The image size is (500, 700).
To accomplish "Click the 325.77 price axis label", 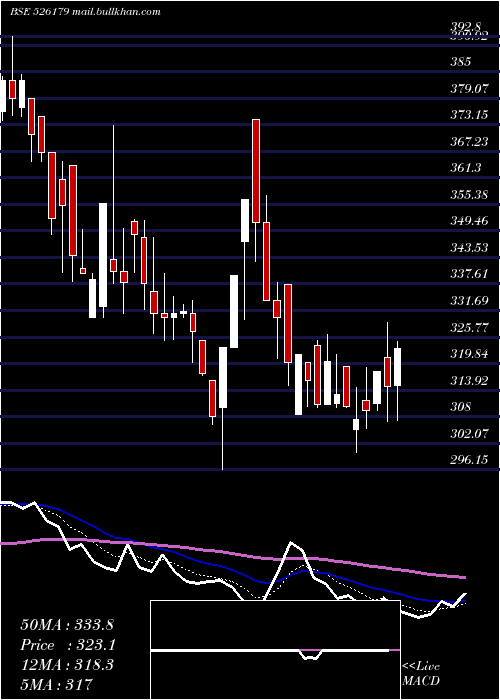I will click(x=469, y=327).
